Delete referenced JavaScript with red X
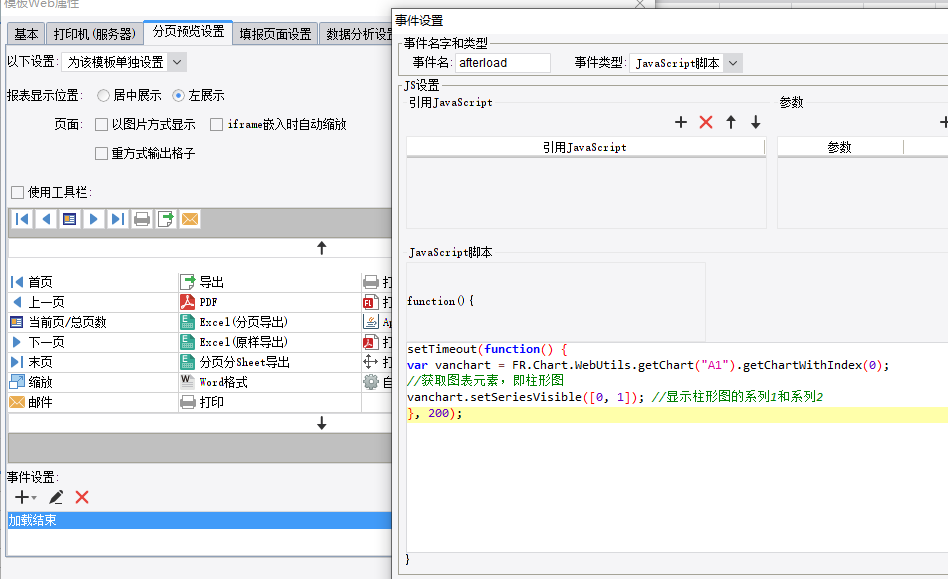This screenshot has height=579, width=948. [x=706, y=122]
